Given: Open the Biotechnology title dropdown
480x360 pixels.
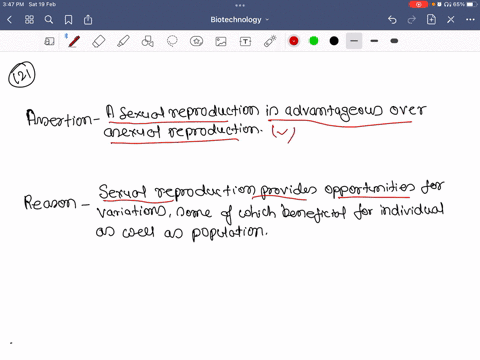Looking at the screenshot, I should 239,20.
